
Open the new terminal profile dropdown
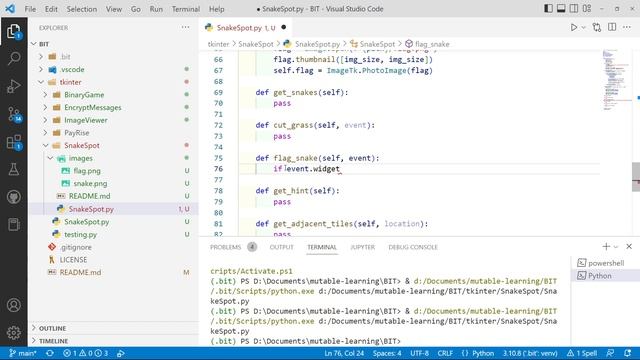[x=616, y=247]
